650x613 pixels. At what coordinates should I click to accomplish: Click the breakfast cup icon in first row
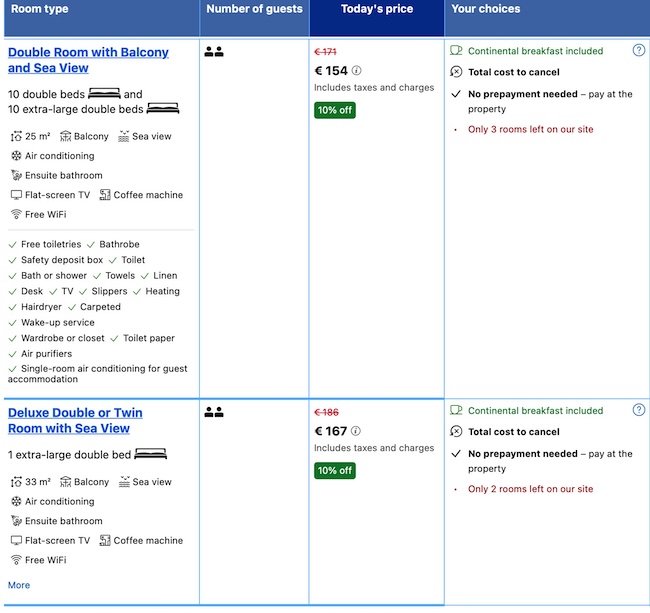[x=456, y=50]
